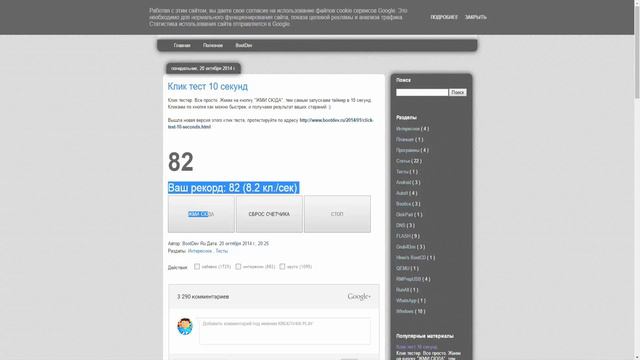Click the commenter avatar picture

(x=185, y=327)
